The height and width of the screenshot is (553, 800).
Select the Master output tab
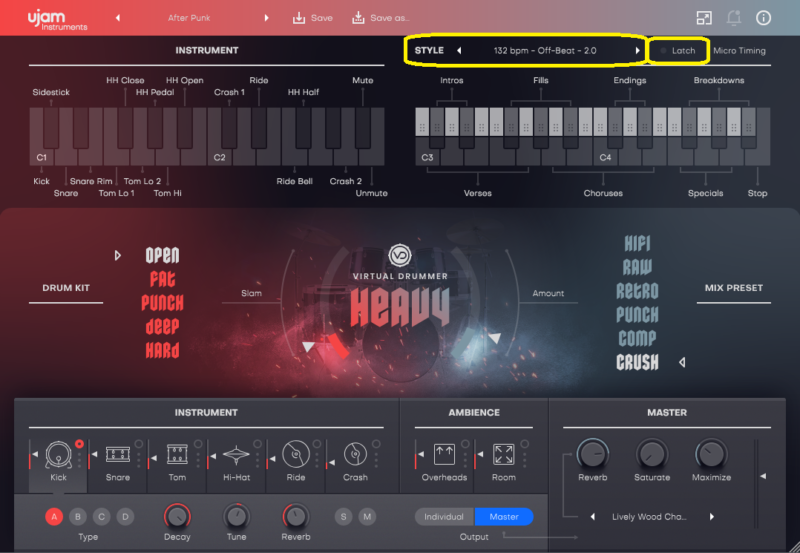coord(504,517)
